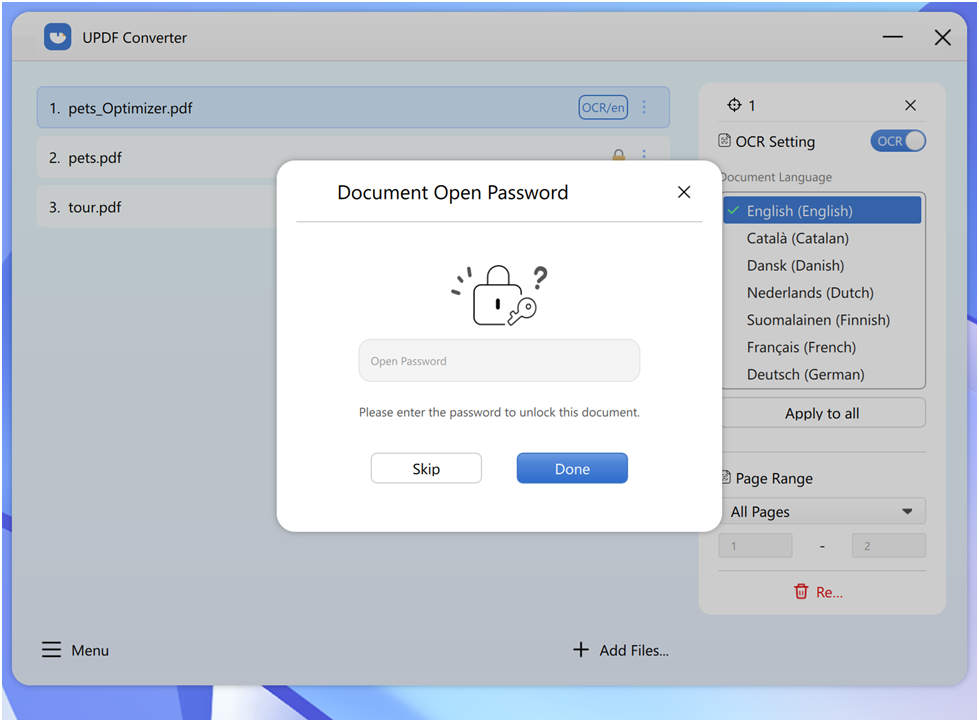Pick Nederlands (Dutch) in language list
This screenshot has width=979, height=722.
pyautogui.click(x=810, y=293)
